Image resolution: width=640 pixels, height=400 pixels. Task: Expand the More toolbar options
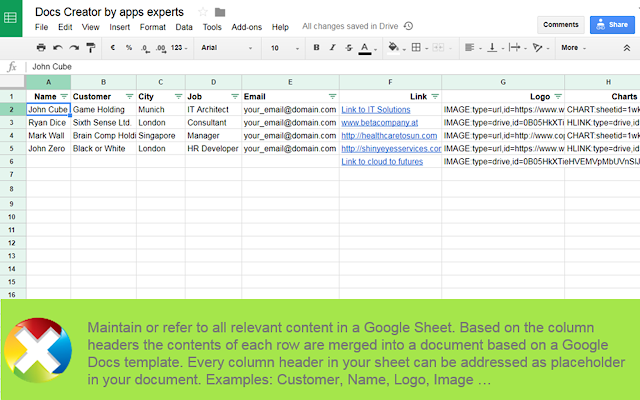[573, 48]
